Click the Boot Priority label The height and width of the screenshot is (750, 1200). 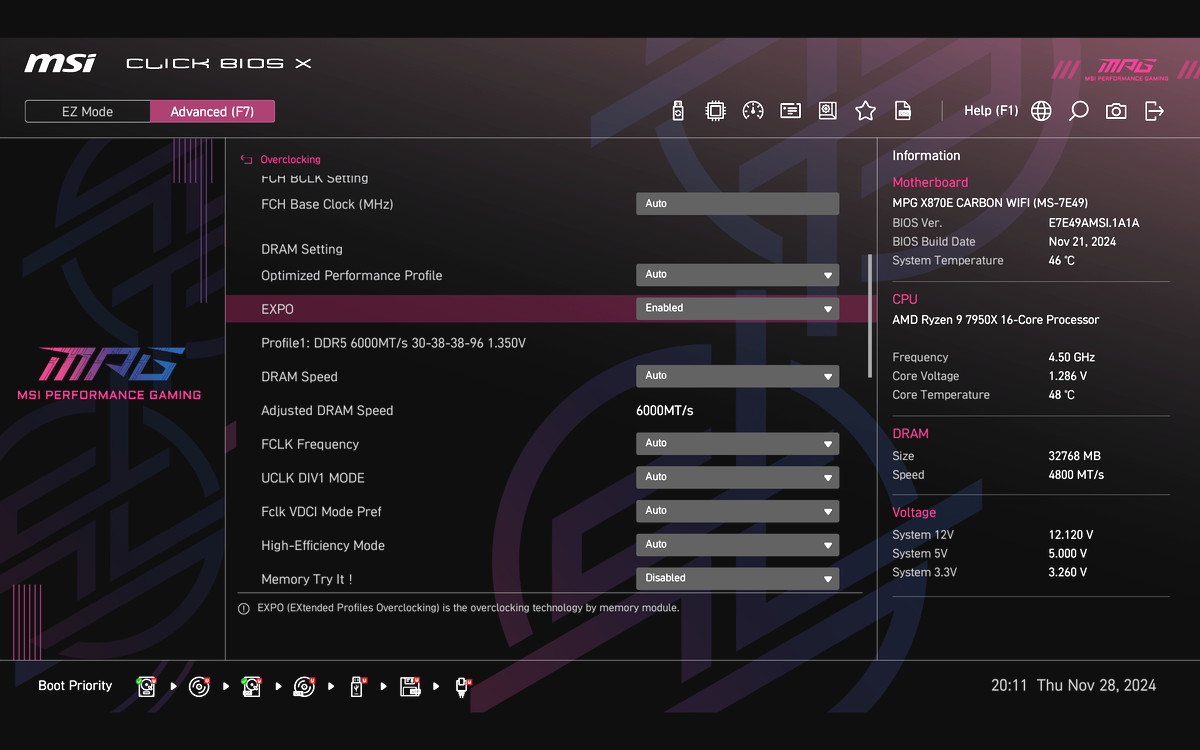tap(75, 686)
